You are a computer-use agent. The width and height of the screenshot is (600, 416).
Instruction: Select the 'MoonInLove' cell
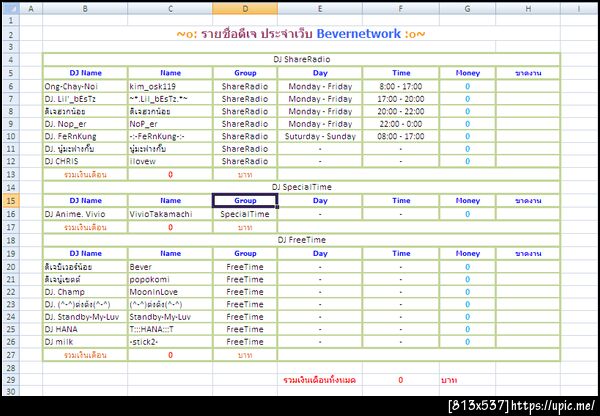pos(170,292)
